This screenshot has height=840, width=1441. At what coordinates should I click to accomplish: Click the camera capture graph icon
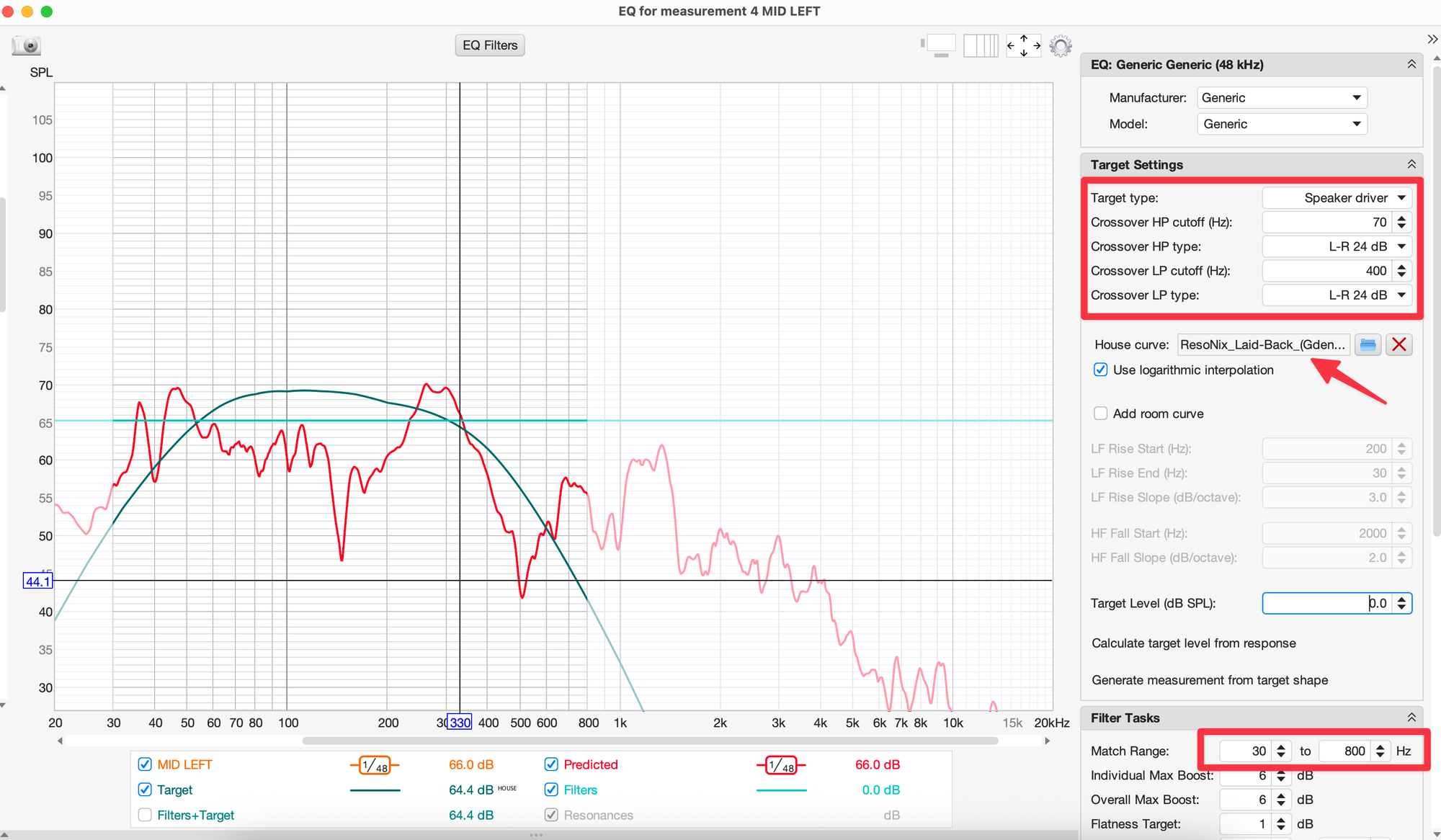[x=27, y=45]
